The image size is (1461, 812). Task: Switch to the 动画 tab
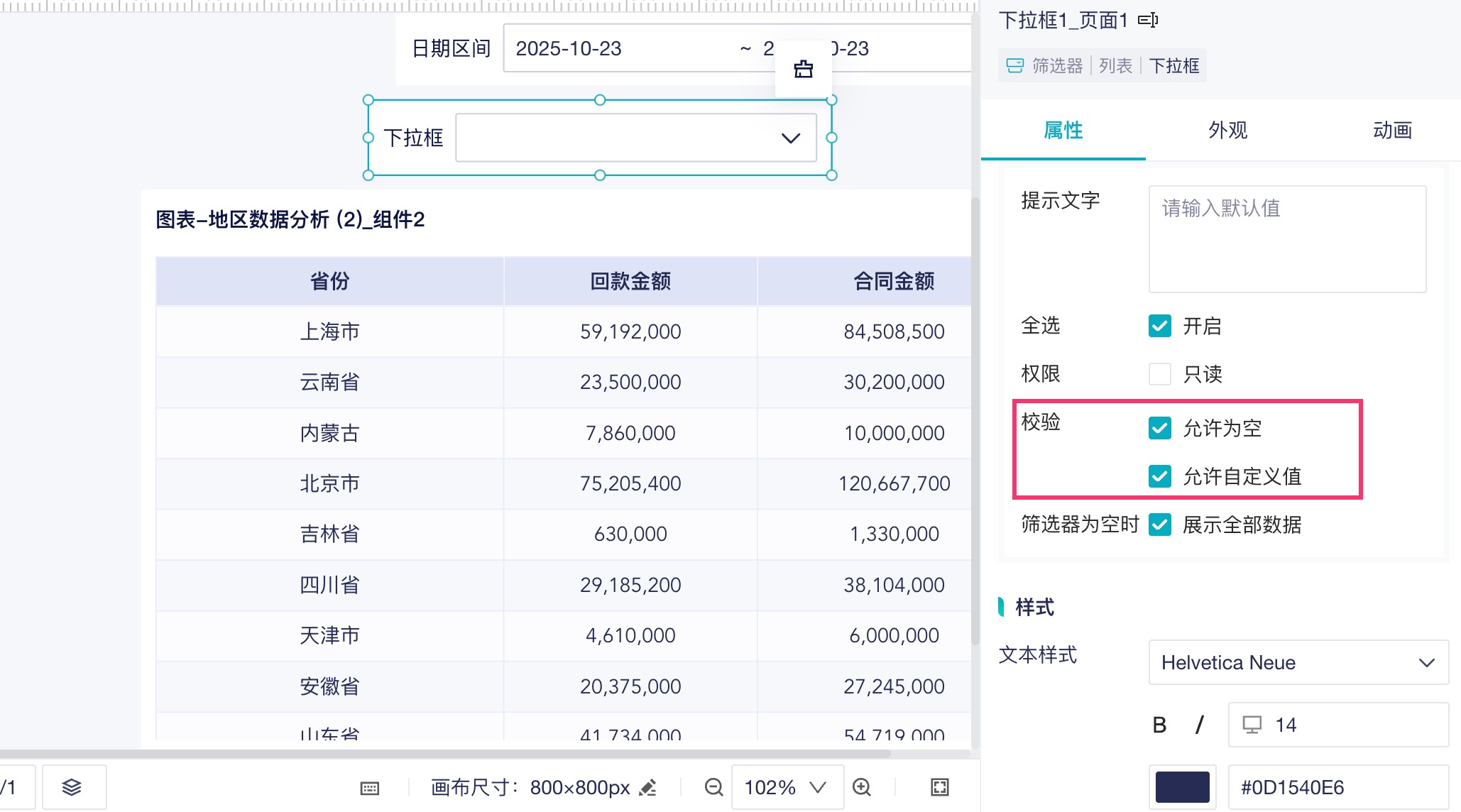(x=1391, y=130)
